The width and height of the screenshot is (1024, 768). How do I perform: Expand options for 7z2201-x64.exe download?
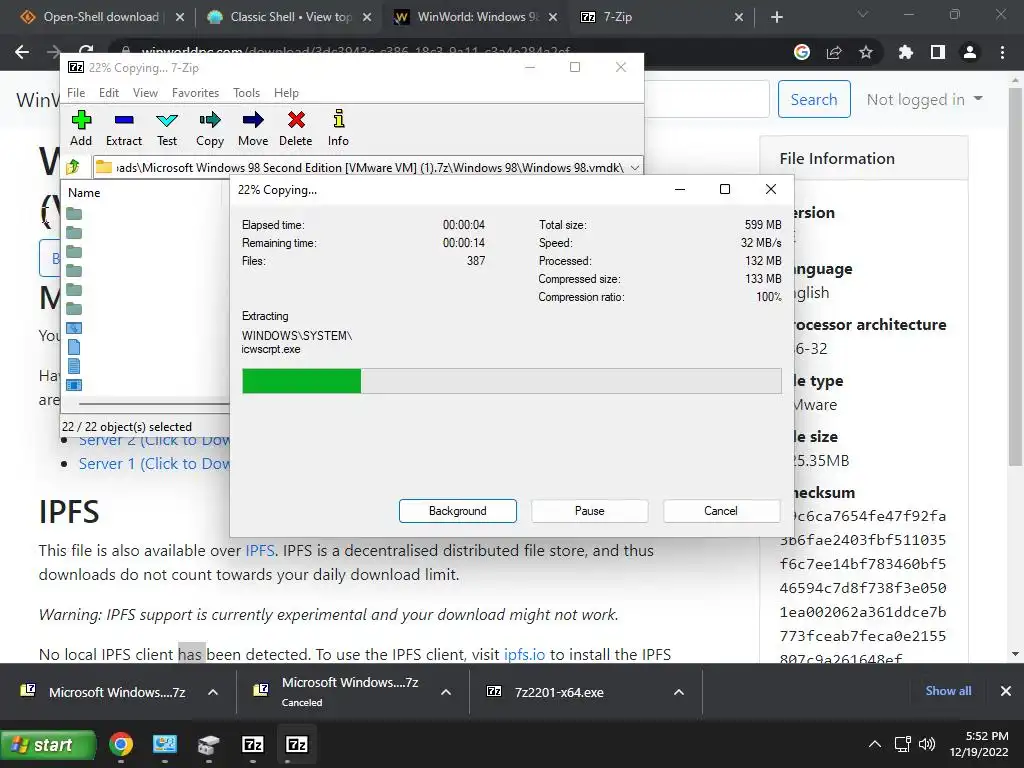click(679, 692)
